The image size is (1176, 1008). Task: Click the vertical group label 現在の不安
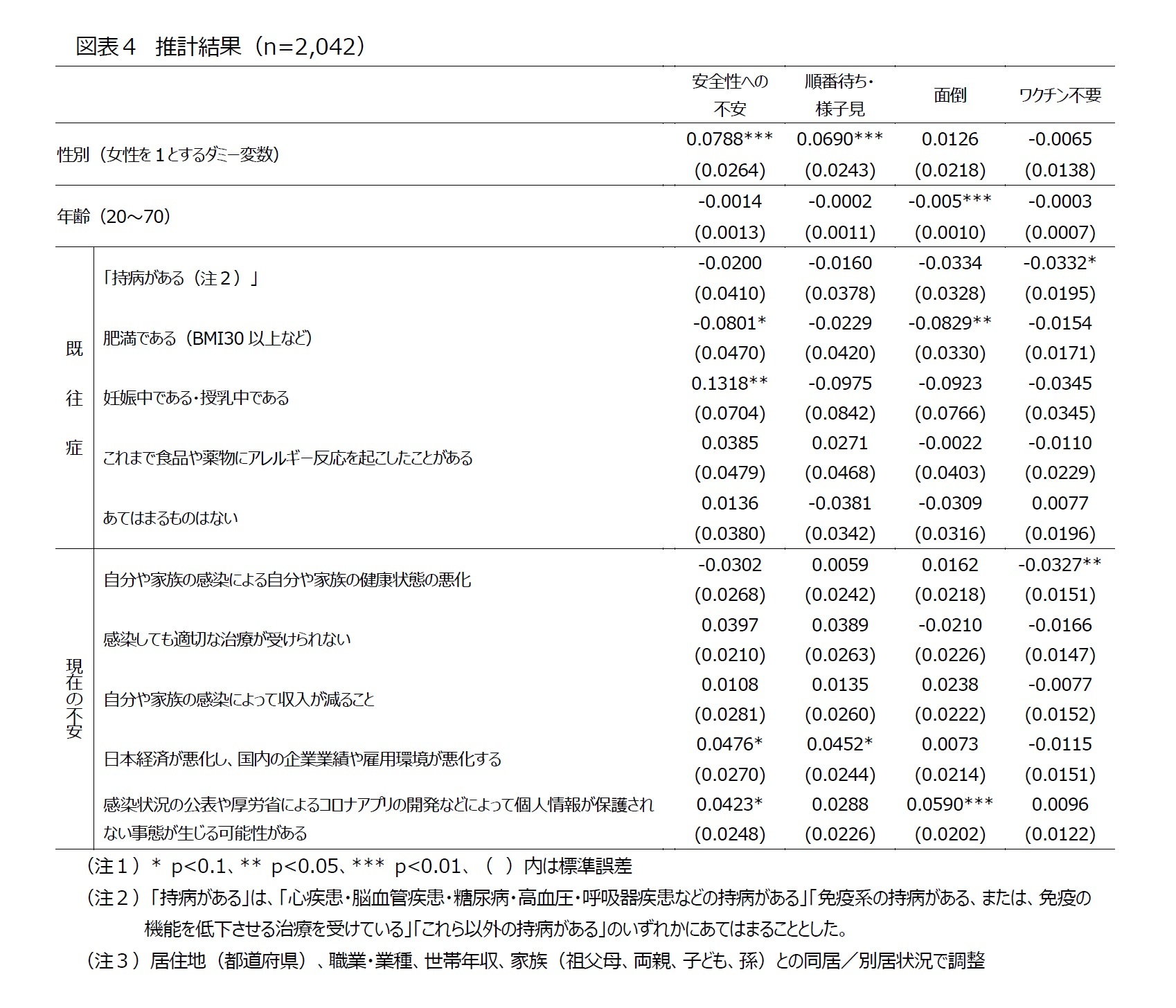coord(74,699)
